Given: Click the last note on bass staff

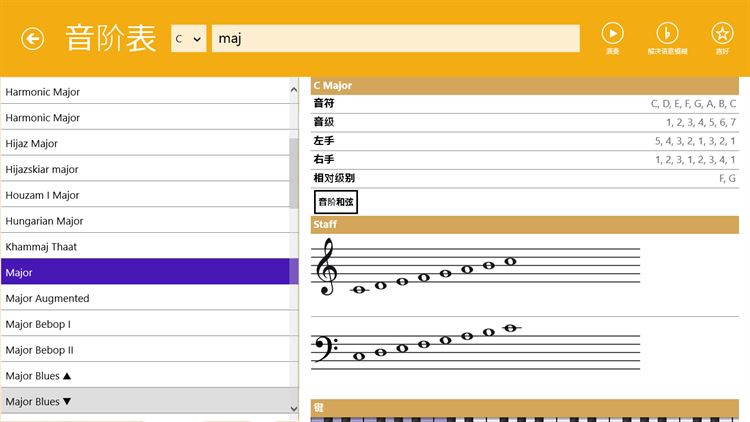Looking at the screenshot, I should click(510, 328).
